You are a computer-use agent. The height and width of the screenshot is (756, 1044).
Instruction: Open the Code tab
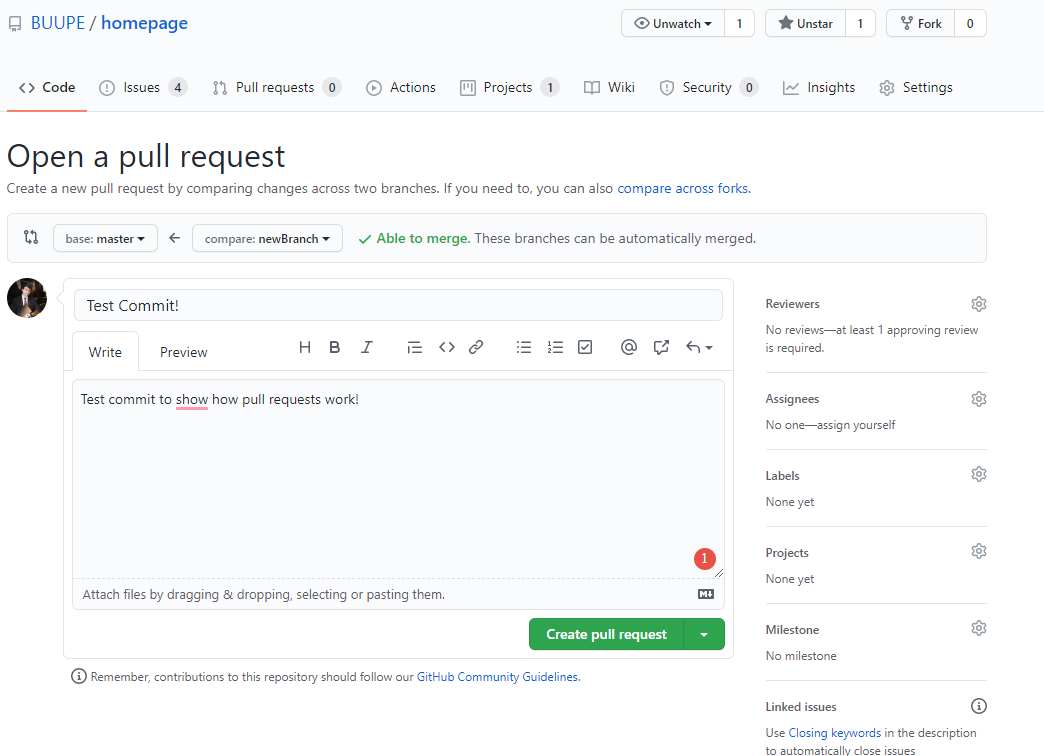47,87
